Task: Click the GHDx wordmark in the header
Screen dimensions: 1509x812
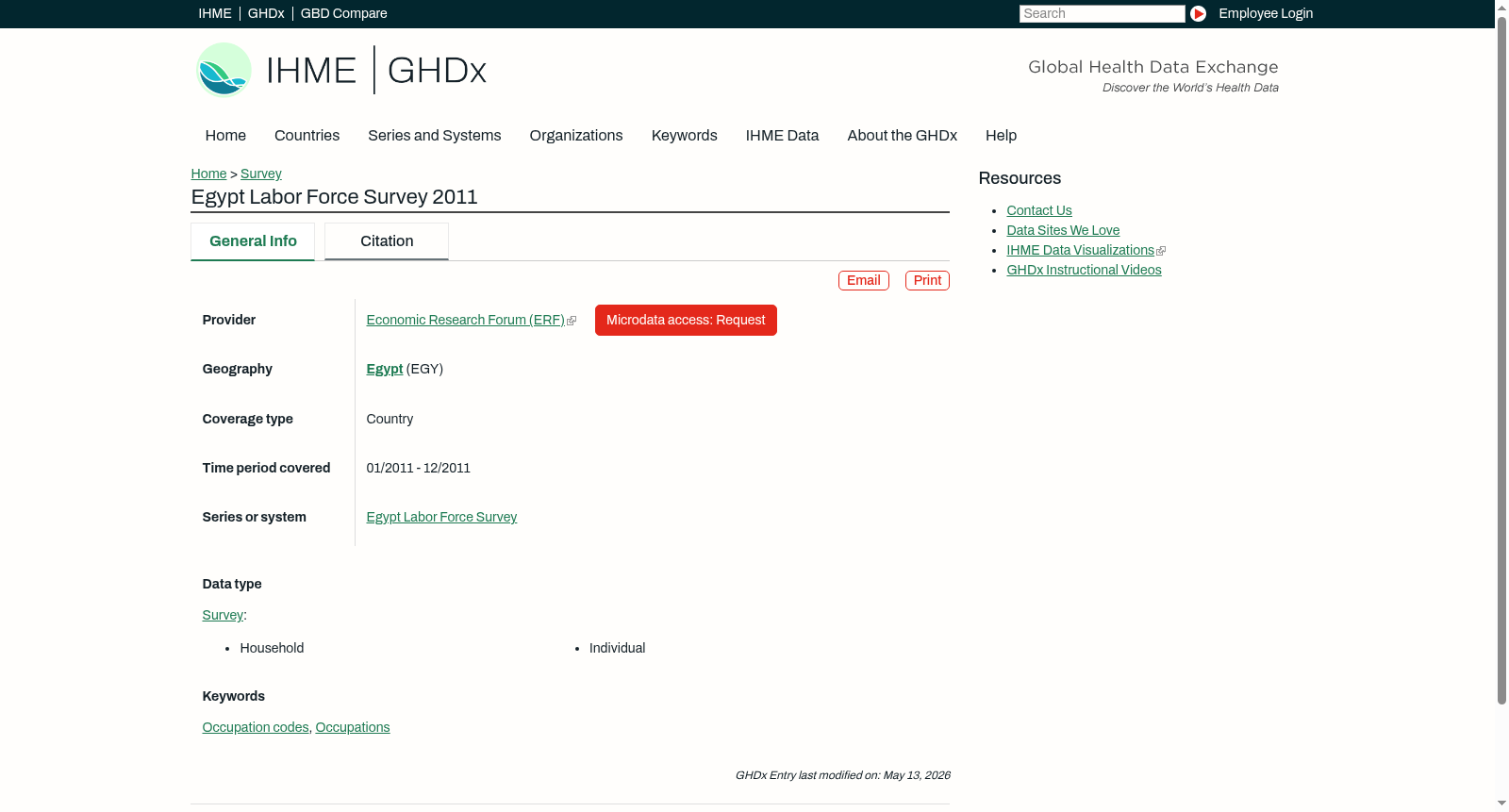Action: point(437,71)
